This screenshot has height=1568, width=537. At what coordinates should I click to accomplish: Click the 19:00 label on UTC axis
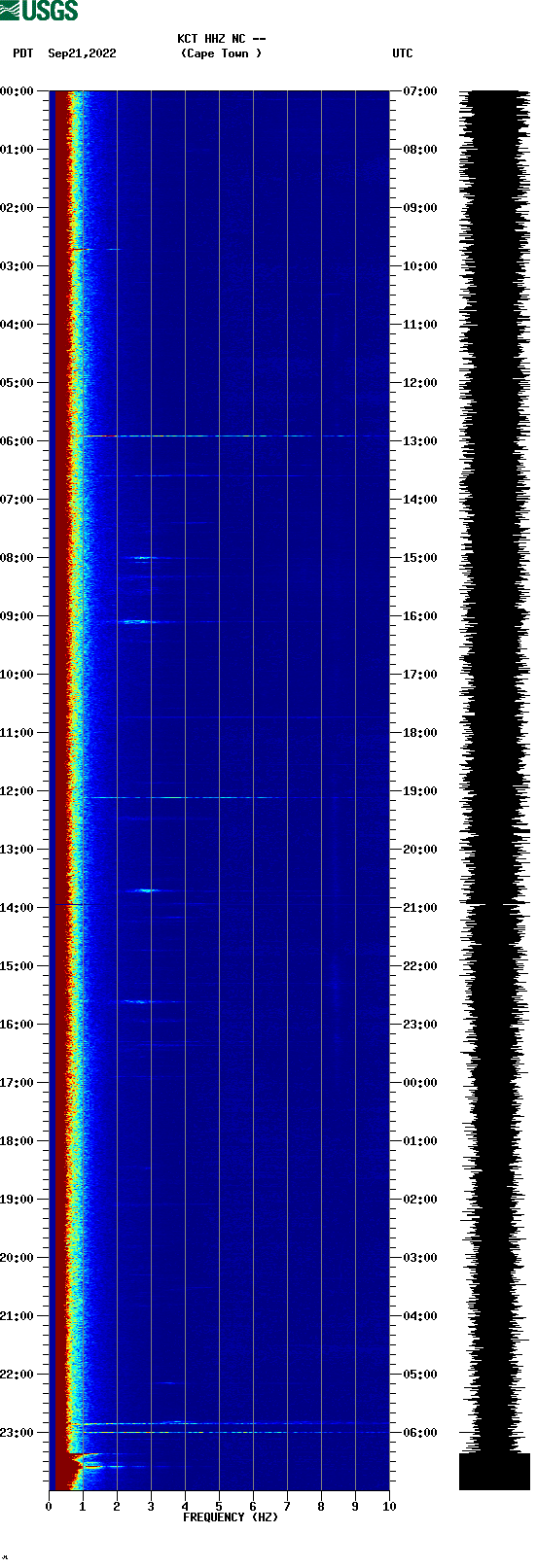[x=420, y=791]
